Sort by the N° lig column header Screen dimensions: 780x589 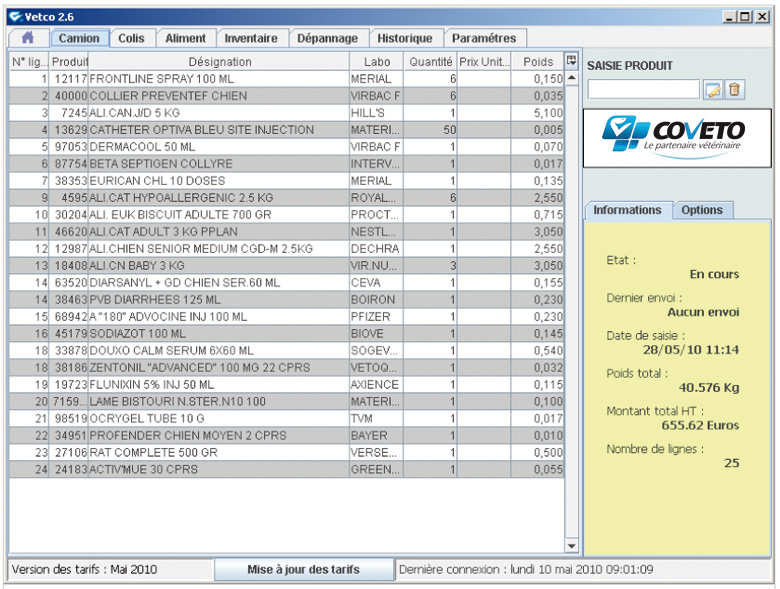click(x=29, y=62)
